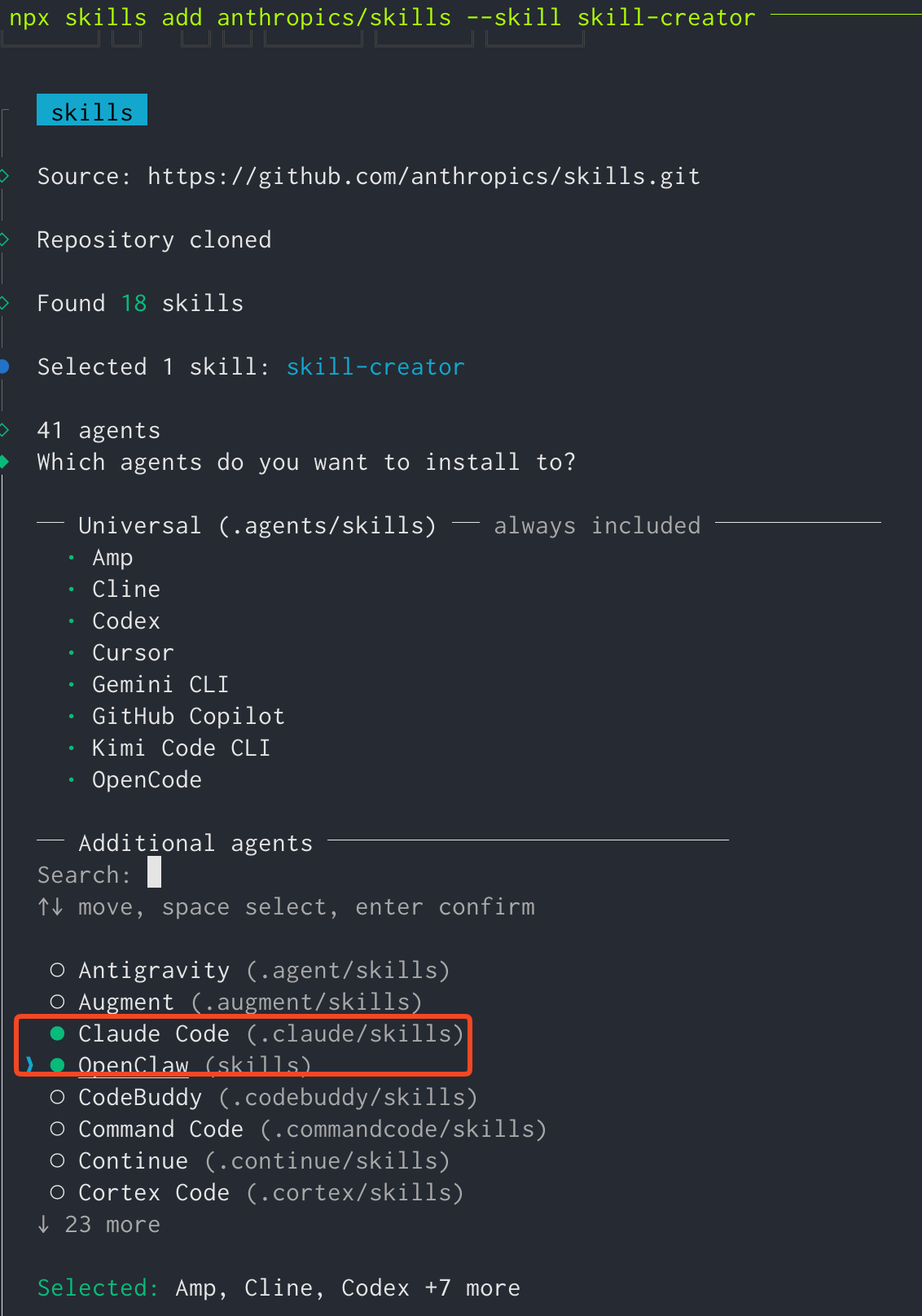Click the diamond marker beside Found 18 skills

(4, 303)
